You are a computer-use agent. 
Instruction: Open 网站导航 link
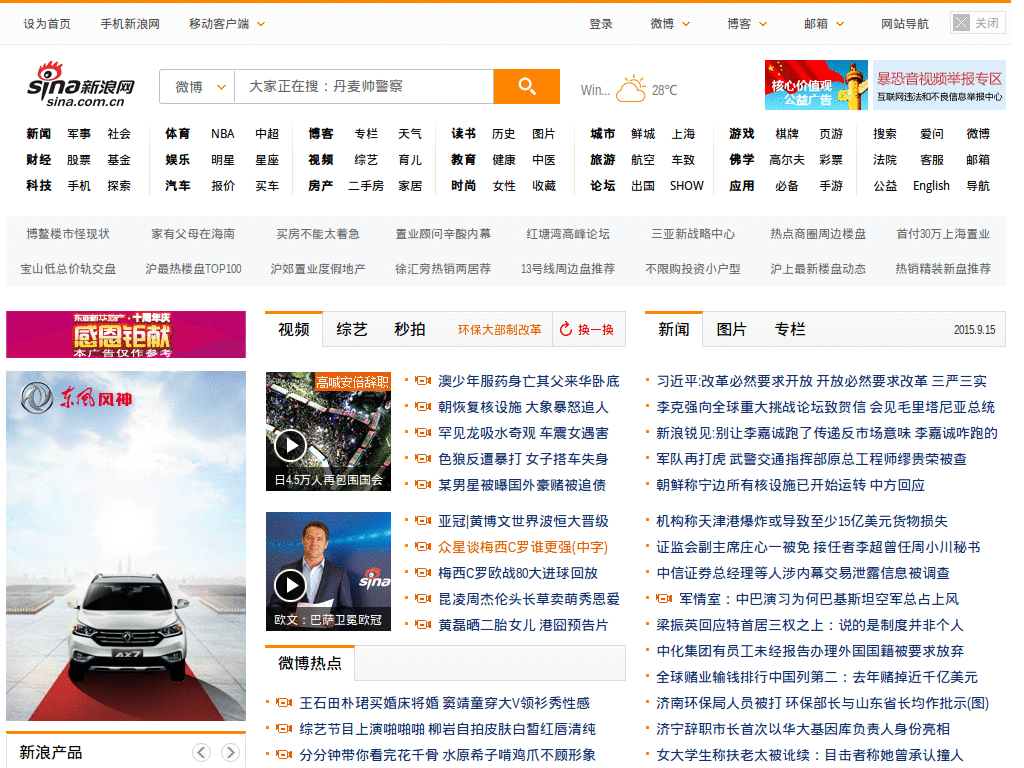coord(904,24)
